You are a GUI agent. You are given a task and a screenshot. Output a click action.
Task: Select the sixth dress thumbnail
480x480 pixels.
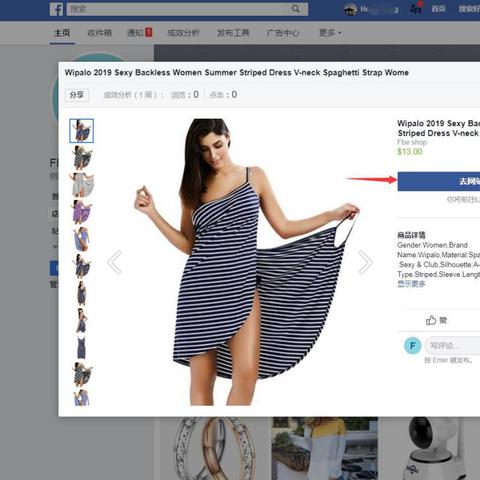click(x=82, y=266)
